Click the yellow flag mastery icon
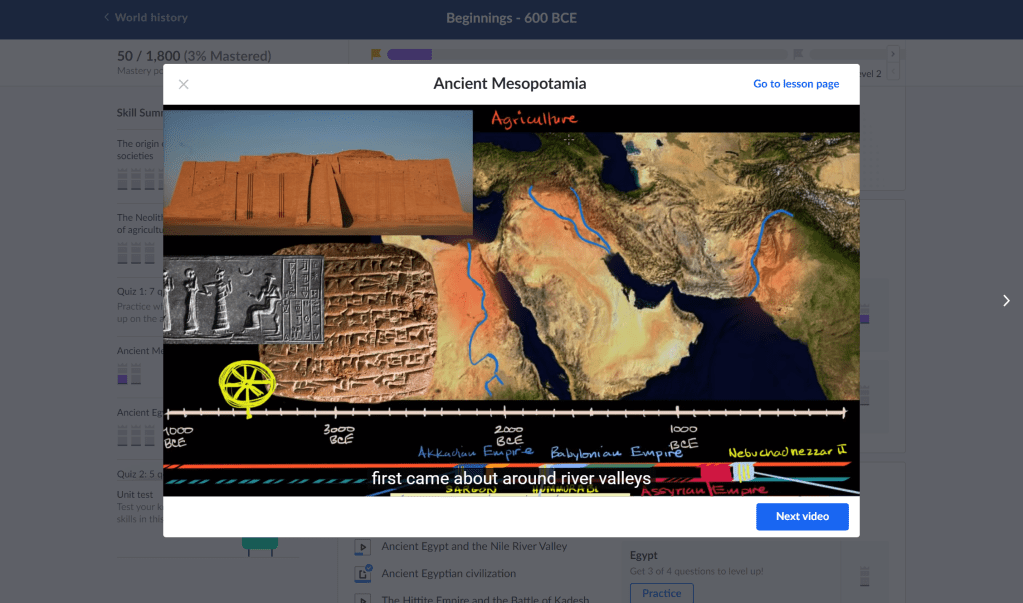The height and width of the screenshot is (603, 1023). tap(376, 54)
